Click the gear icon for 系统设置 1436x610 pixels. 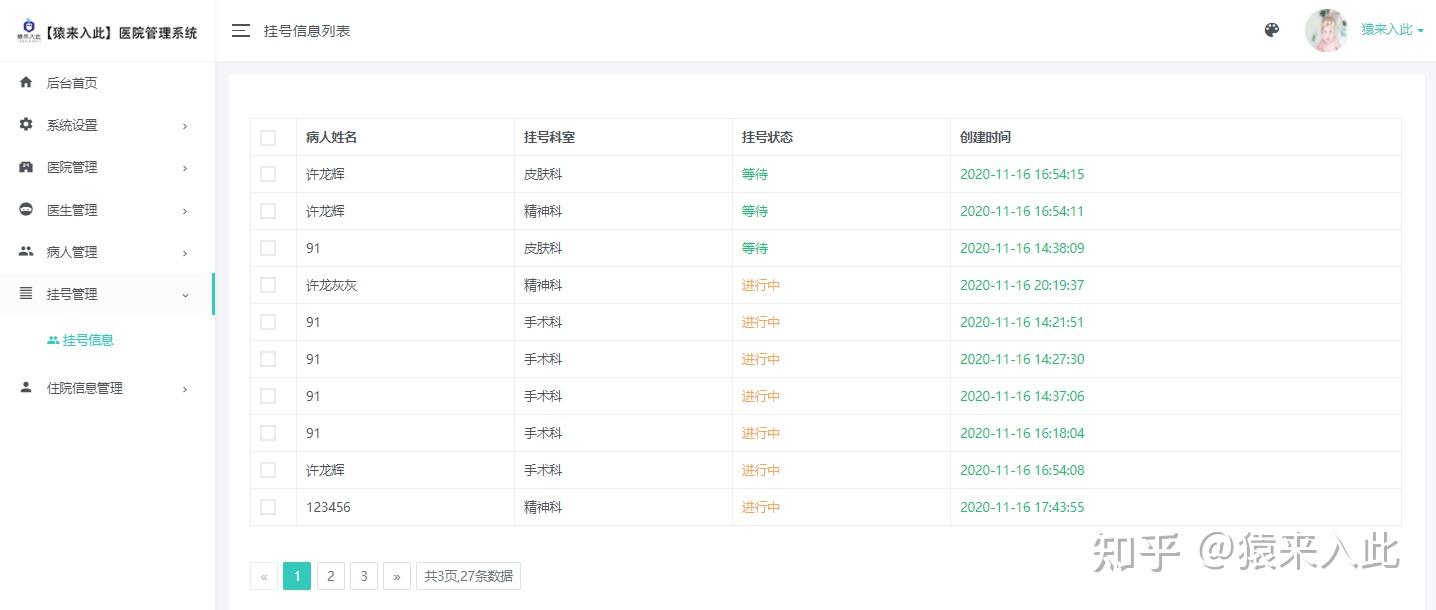26,125
